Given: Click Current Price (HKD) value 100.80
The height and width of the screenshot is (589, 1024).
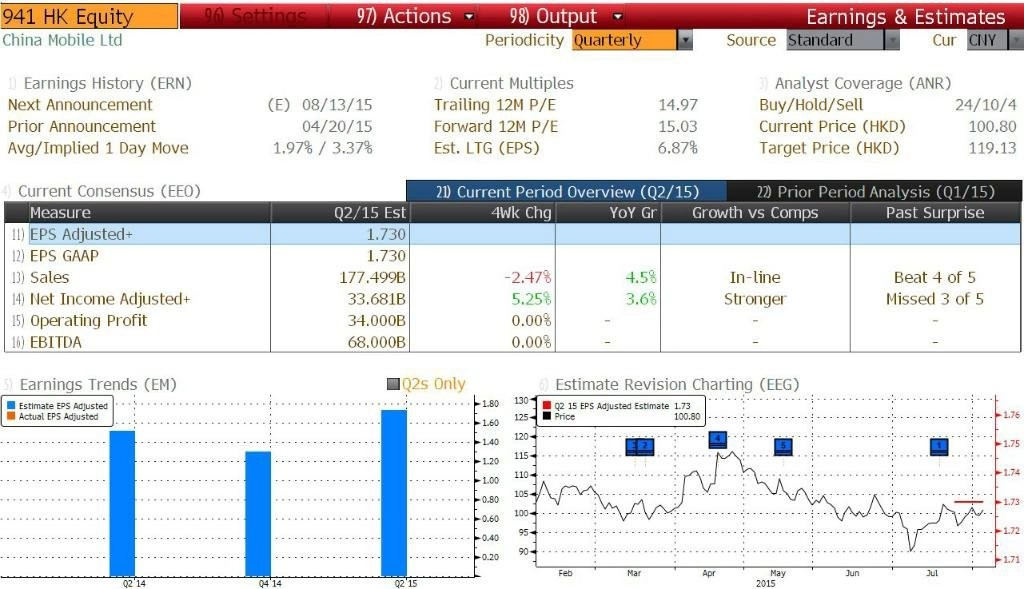Looking at the screenshot, I should (x=993, y=127).
